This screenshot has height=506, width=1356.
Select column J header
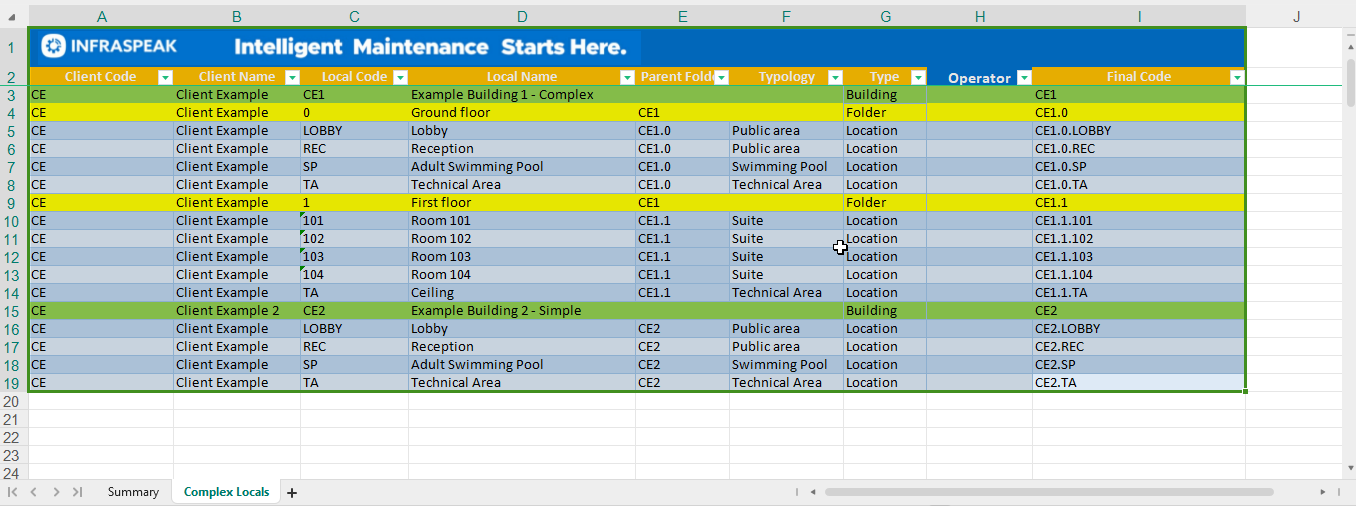pyautogui.click(x=1296, y=17)
